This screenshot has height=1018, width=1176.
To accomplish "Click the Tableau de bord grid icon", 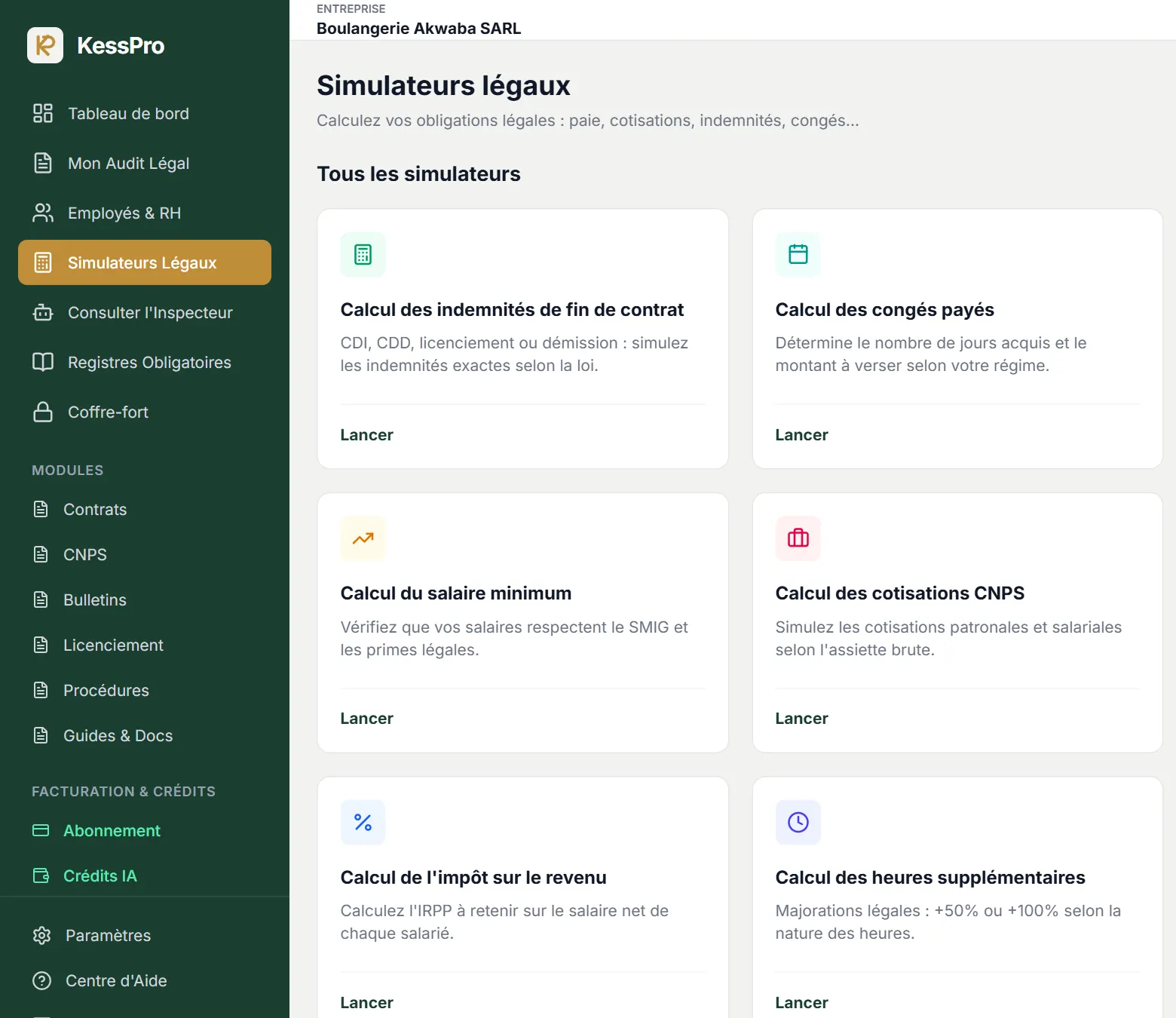I will 43,113.
